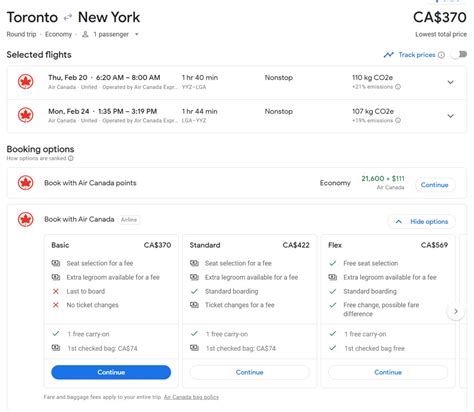474x412 pixels.
Task: Click Free change checkmark in Flex fare
Action: coord(333,305)
